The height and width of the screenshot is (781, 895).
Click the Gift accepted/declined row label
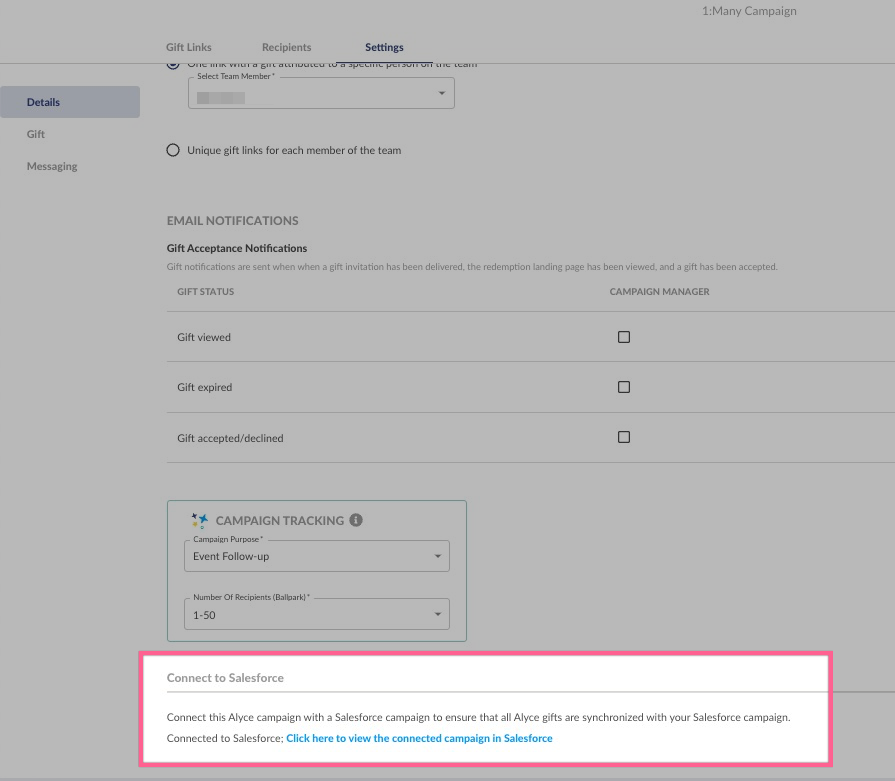pos(230,438)
